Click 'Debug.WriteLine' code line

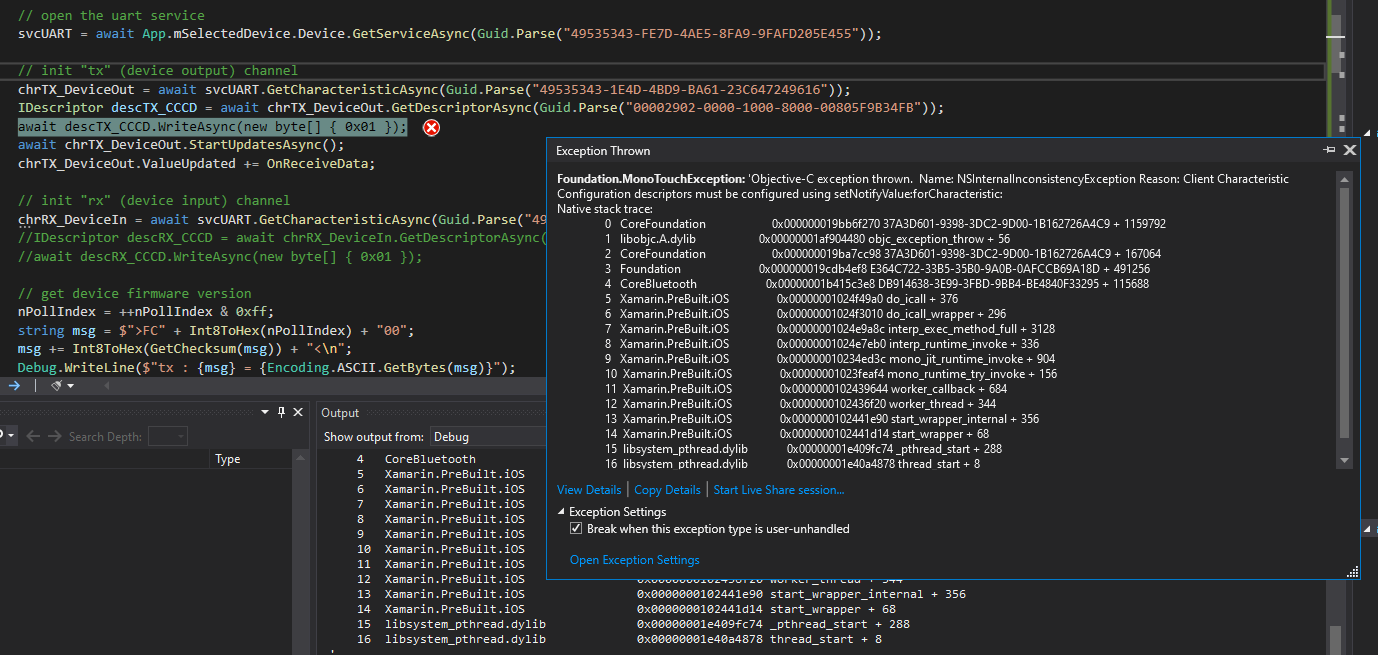pyautogui.click(x=267, y=367)
